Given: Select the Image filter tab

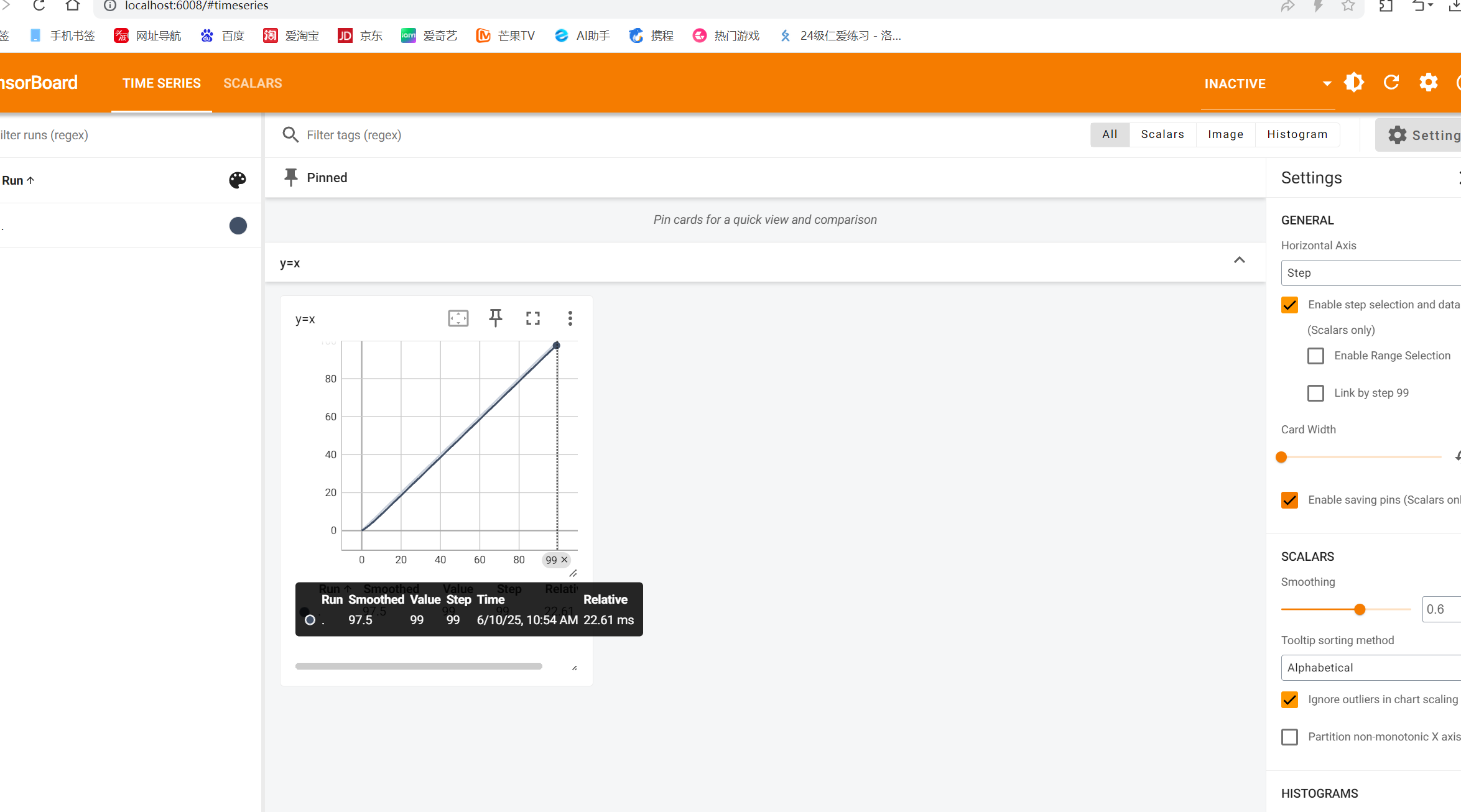Looking at the screenshot, I should pos(1225,134).
